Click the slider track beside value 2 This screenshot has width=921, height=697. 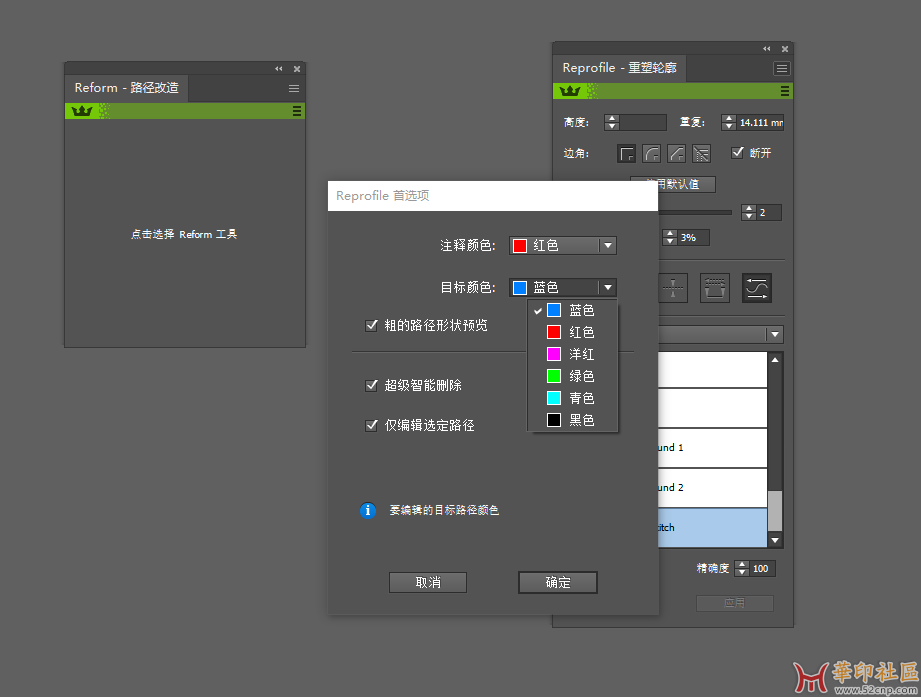pos(695,213)
